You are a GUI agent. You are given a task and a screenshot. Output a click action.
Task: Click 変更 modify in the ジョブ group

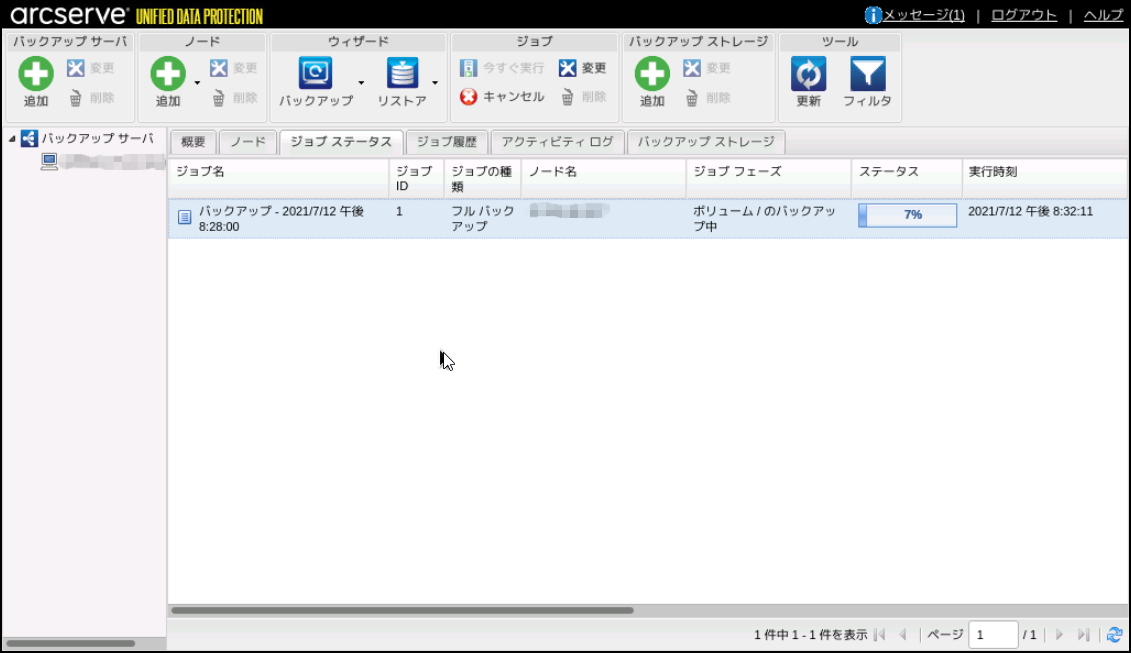pos(583,68)
